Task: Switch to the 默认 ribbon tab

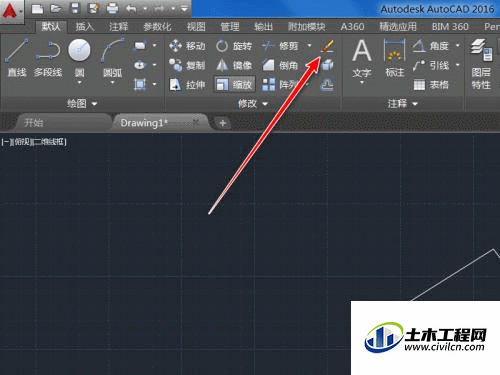Action: pos(51,27)
